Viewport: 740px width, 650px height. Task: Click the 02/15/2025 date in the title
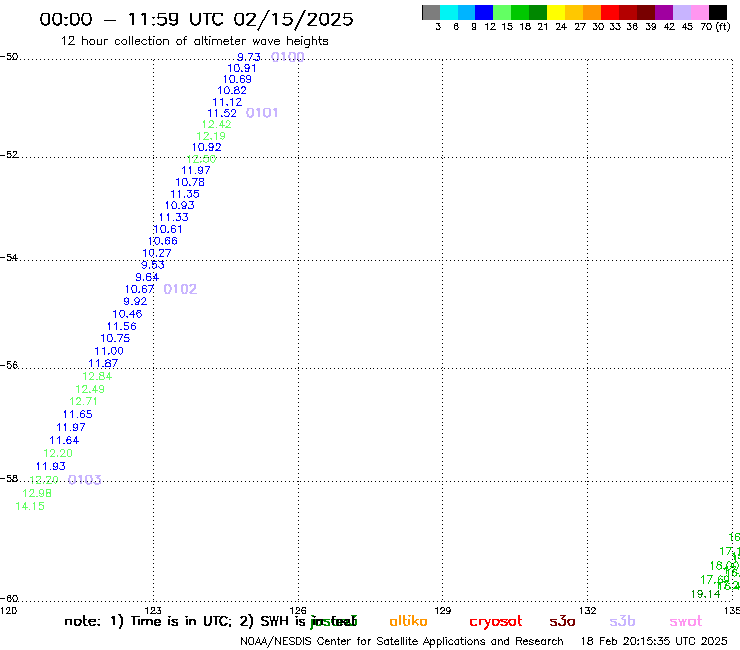pos(294,19)
